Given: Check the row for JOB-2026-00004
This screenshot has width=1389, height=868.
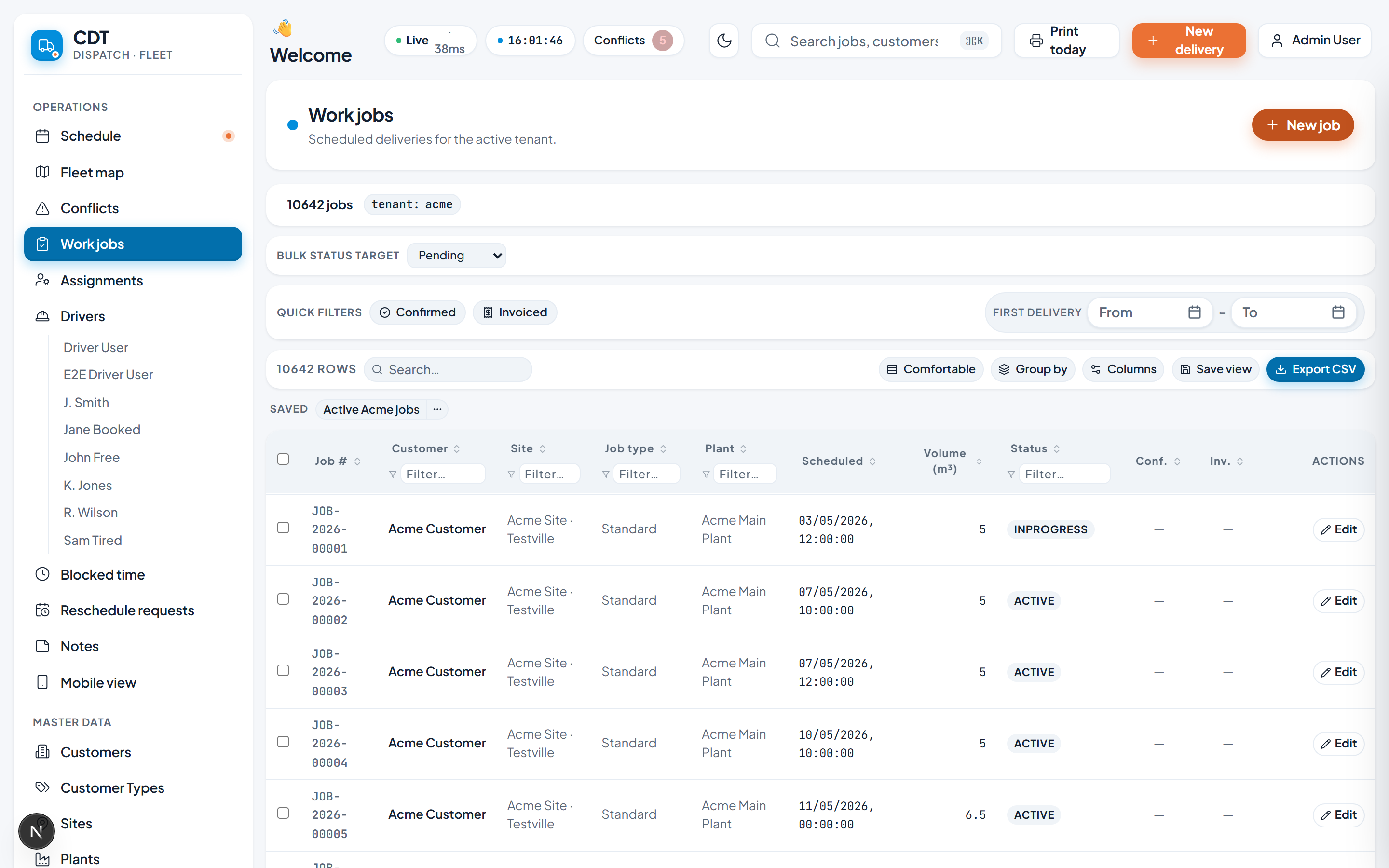Looking at the screenshot, I should click(283, 742).
